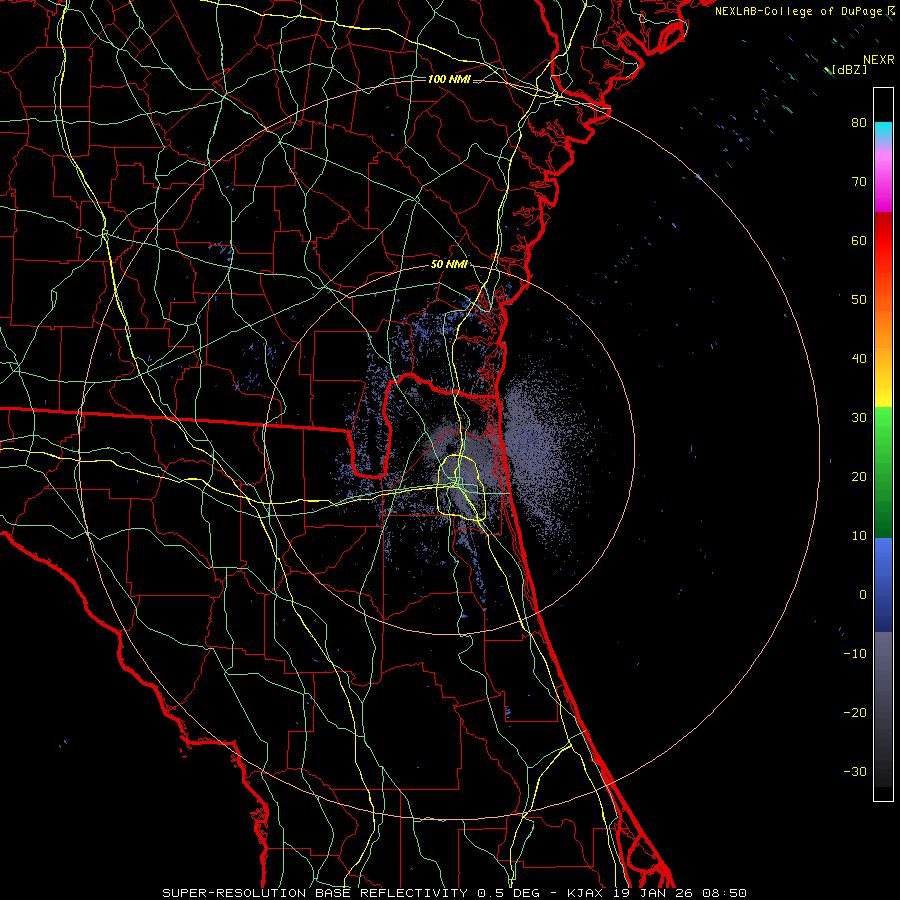Click the '50 NMI' range ring label
Viewport: 900px width, 900px height.
coord(449,265)
